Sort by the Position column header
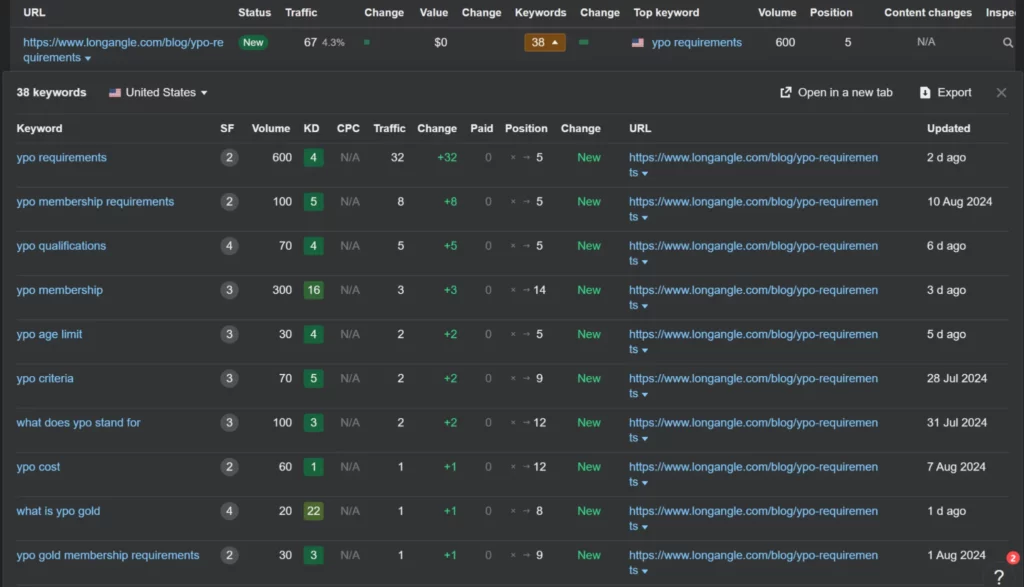Image resolution: width=1024 pixels, height=587 pixels. [x=527, y=128]
